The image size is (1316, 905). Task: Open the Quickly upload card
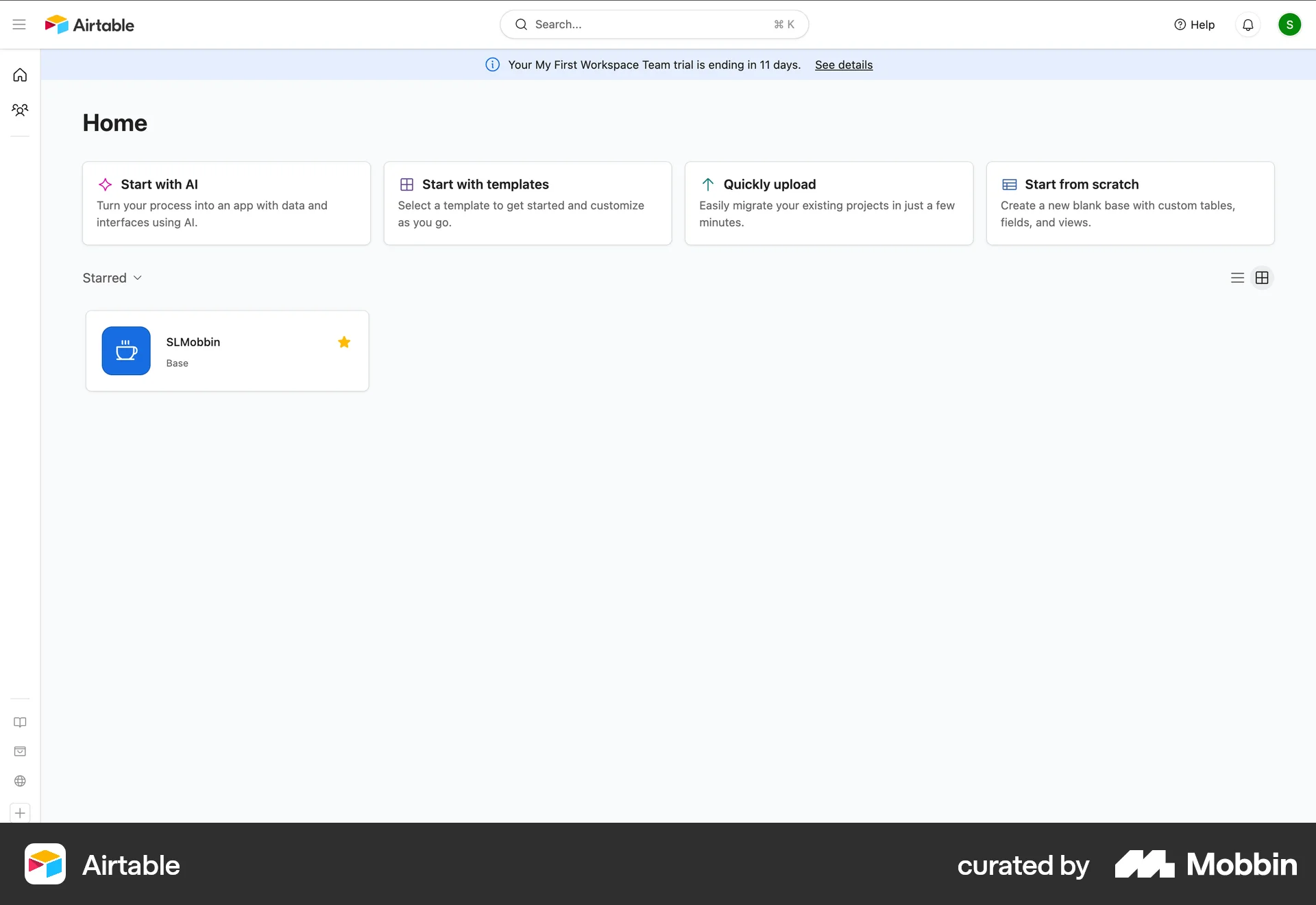click(x=828, y=203)
